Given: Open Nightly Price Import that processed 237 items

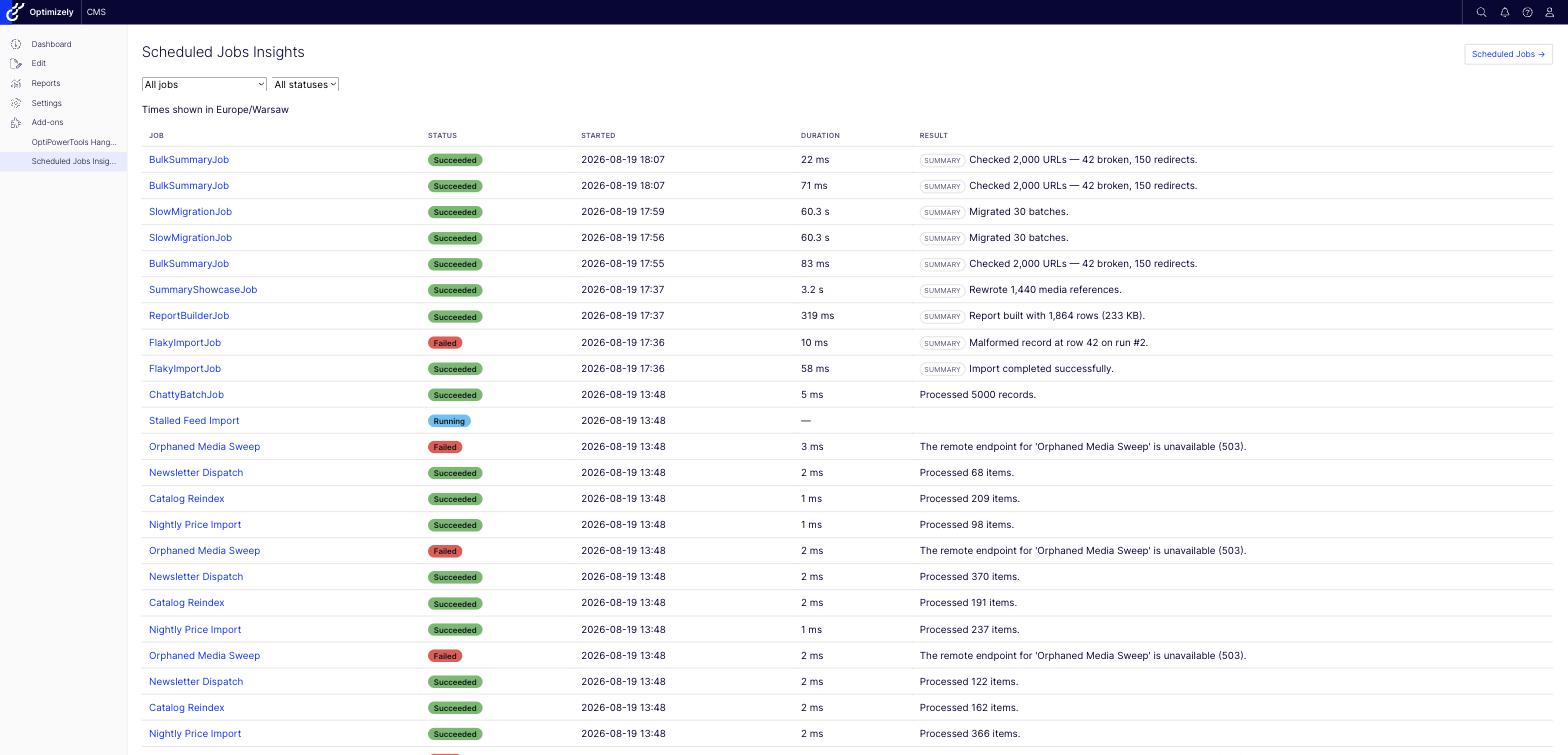Looking at the screenshot, I should [195, 630].
